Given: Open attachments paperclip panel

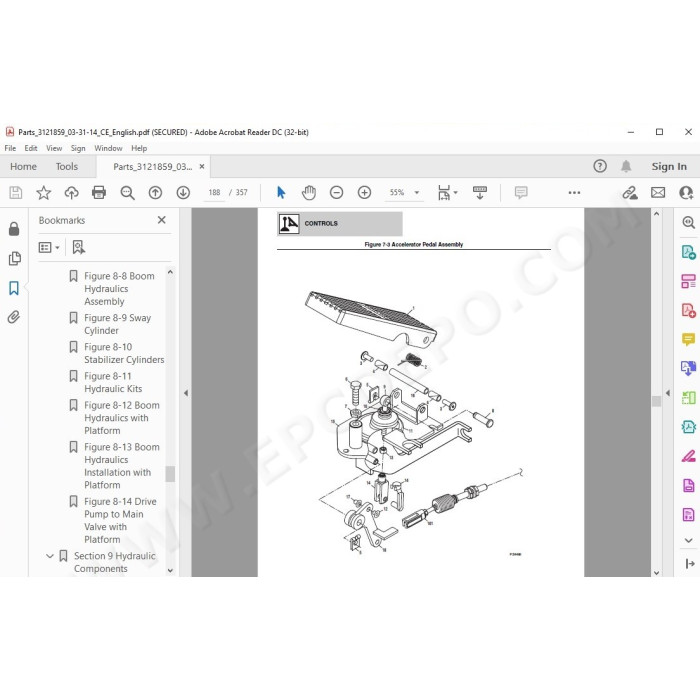Looking at the screenshot, I should [x=14, y=317].
